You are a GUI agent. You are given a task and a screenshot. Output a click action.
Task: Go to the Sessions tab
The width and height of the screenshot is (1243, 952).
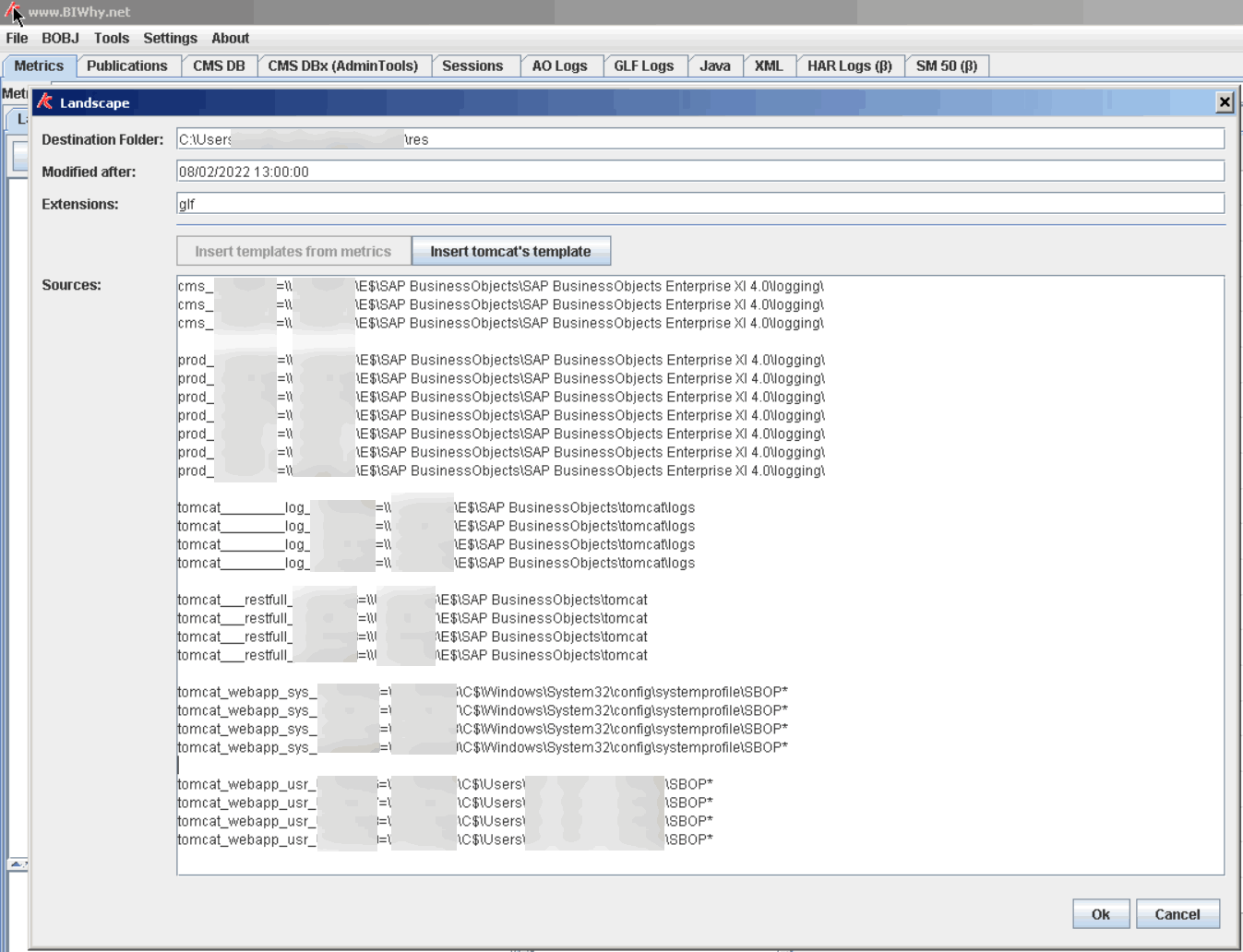(472, 66)
